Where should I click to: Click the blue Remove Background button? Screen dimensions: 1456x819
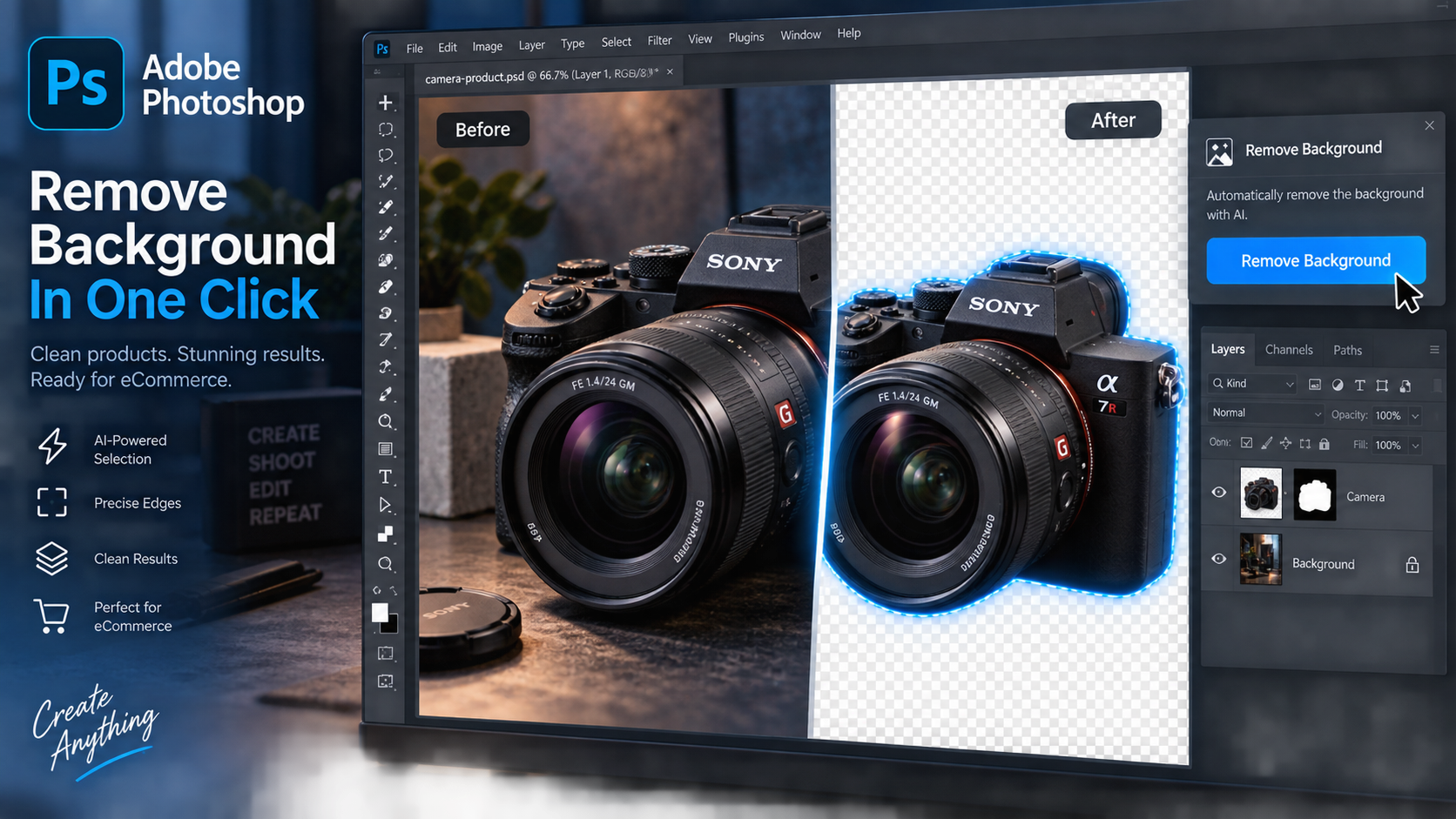[1316, 260]
